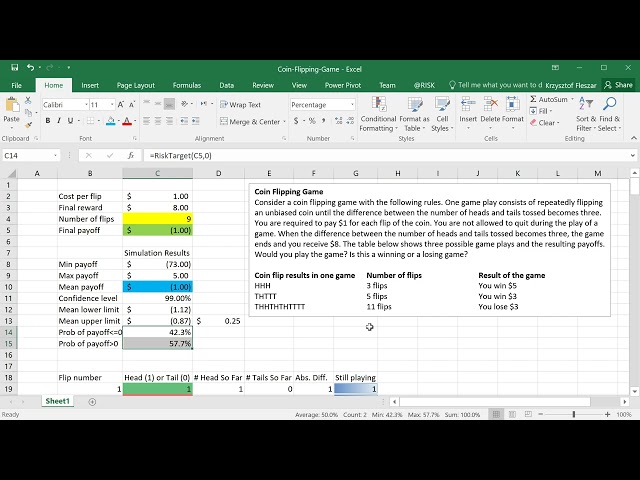This screenshot has height=480, width=640.
Task: Toggle Wrap Text
Action: tap(240, 104)
